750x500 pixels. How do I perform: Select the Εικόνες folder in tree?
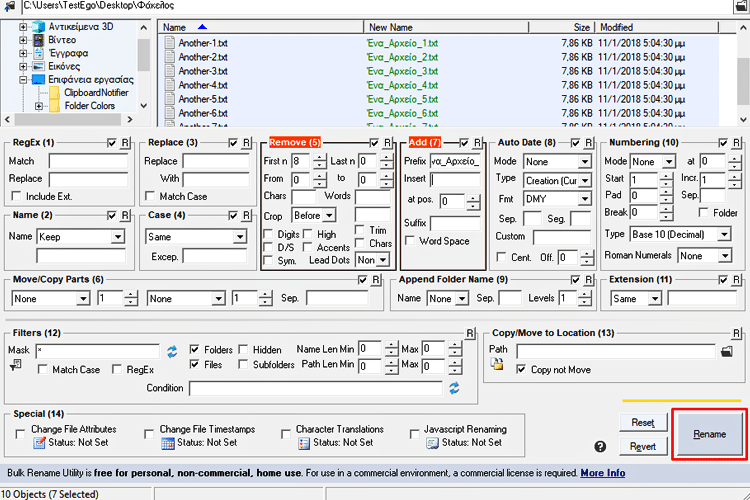(x=64, y=66)
